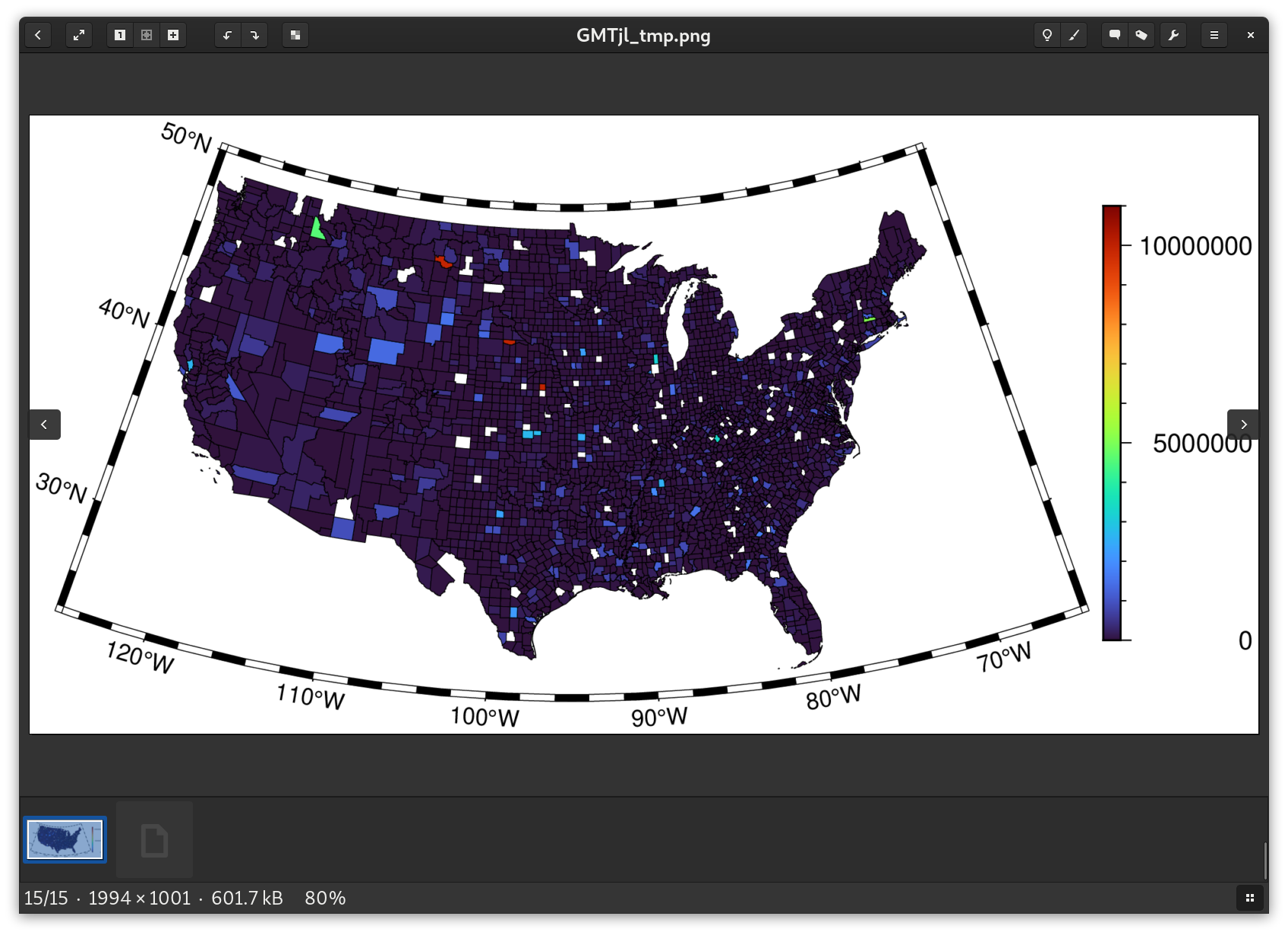This screenshot has width=1288, height=935.
Task: Toggle transparency checkerboard background
Action: coord(295,35)
